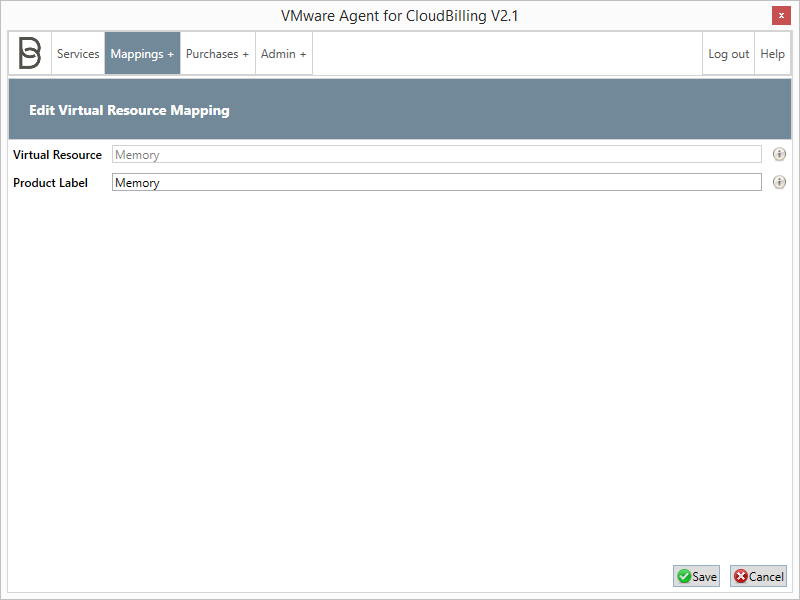Switch to the Services tab
Viewport: 800px width, 600px height.
coord(78,53)
